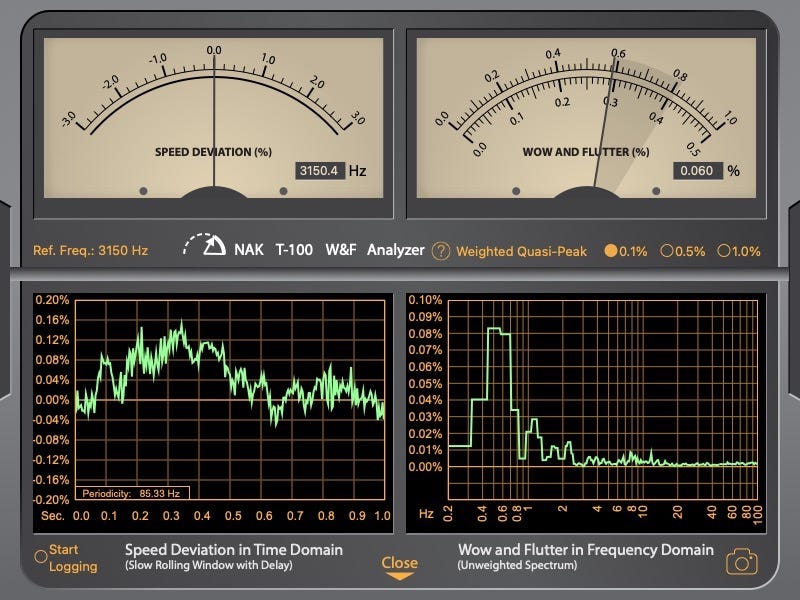This screenshot has width=800, height=600.
Task: Click the (Unweighted Spectrum) subtitle
Action: tap(517, 565)
